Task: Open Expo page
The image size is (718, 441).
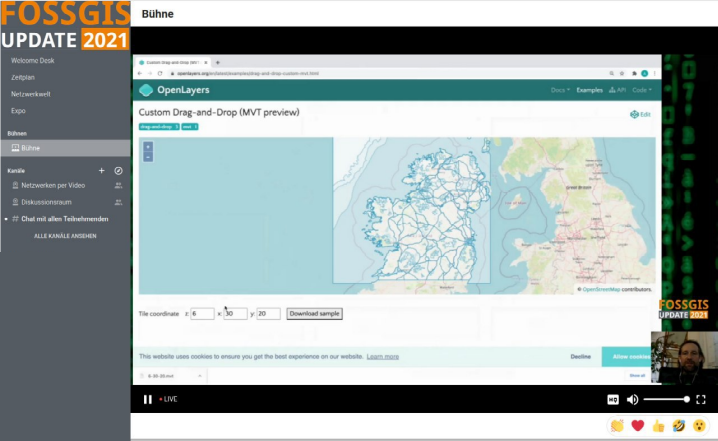Action: tap(18, 111)
